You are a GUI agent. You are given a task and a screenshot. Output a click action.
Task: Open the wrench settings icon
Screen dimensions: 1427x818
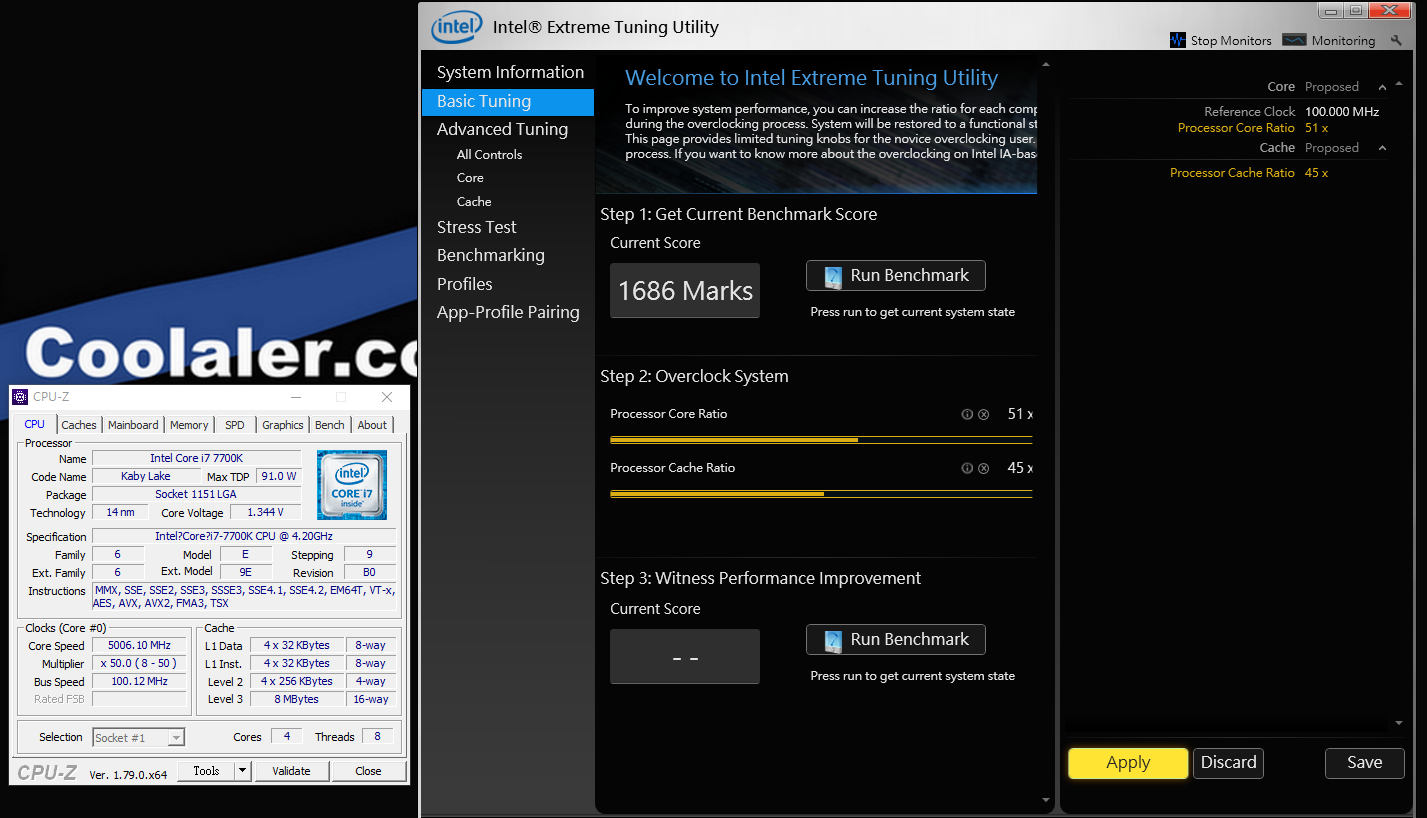[x=1396, y=41]
